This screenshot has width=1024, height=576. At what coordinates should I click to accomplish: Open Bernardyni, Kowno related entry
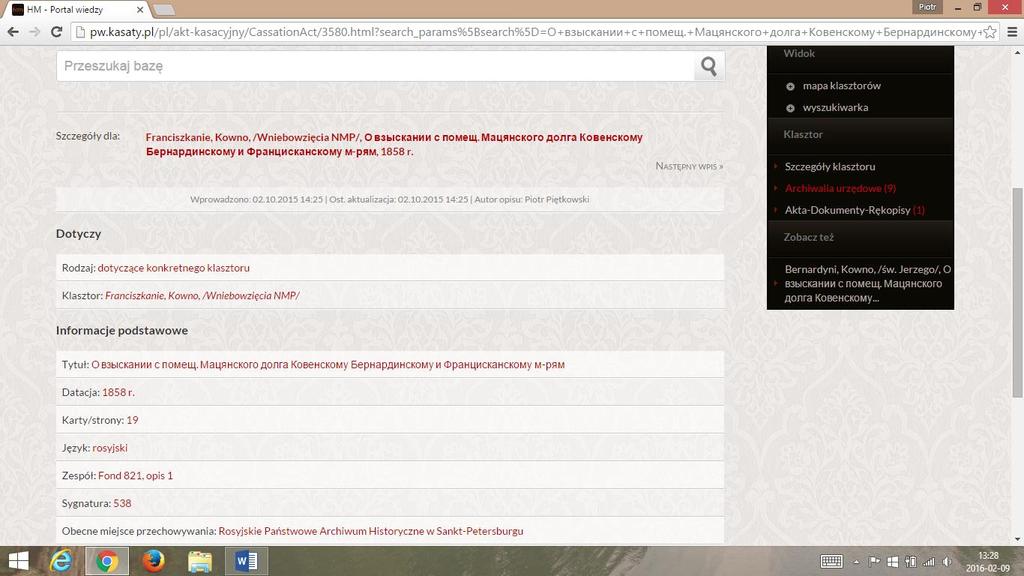point(867,283)
